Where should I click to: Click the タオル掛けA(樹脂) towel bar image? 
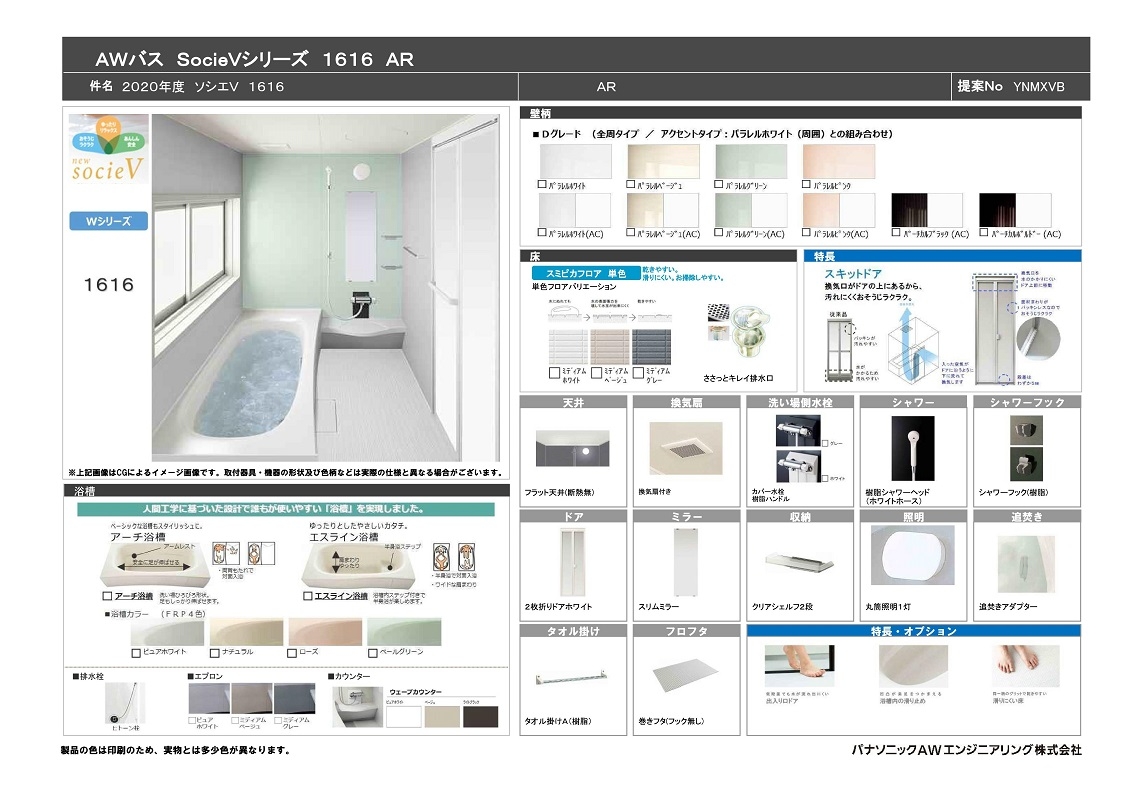coord(572,678)
